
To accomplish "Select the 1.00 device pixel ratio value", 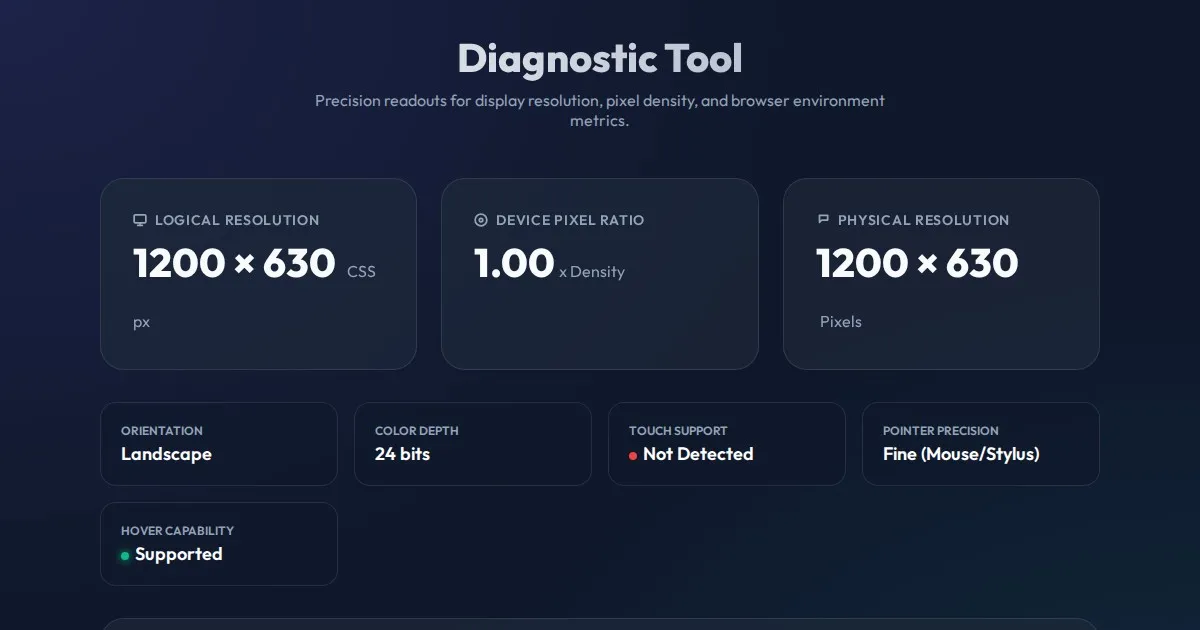I will (x=513, y=263).
